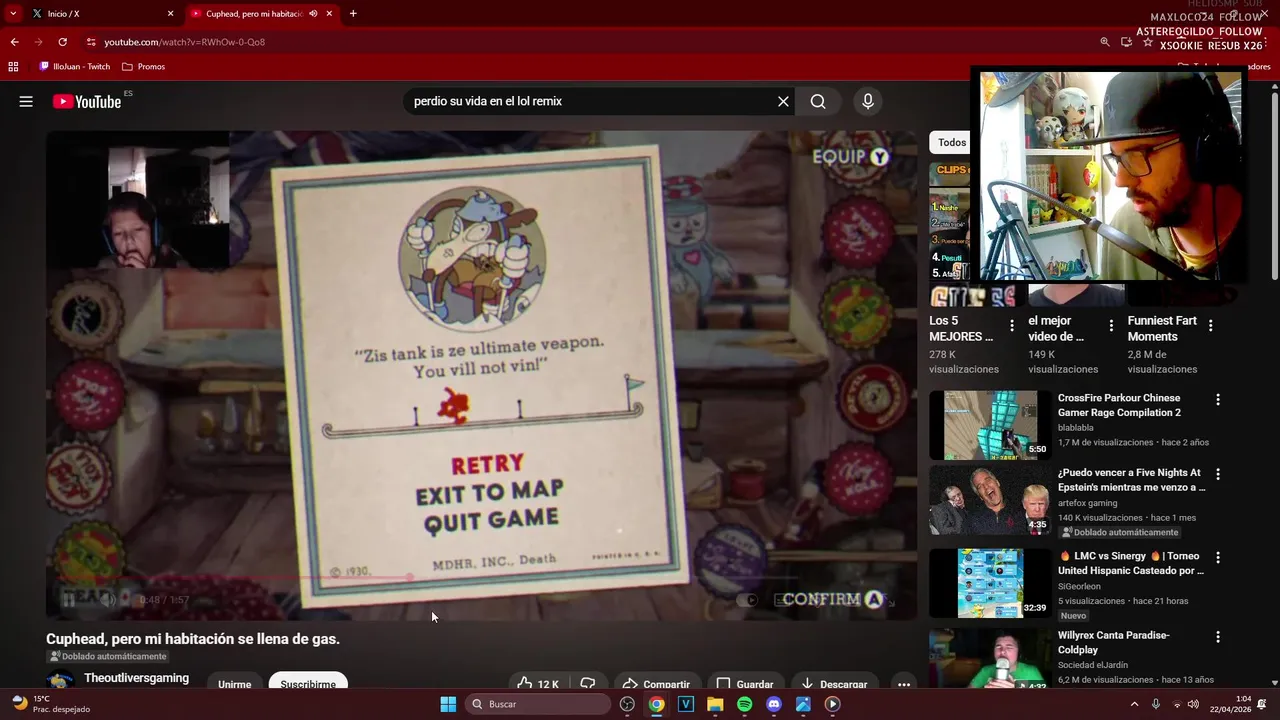Pause the video with play/pause control

pos(69,599)
